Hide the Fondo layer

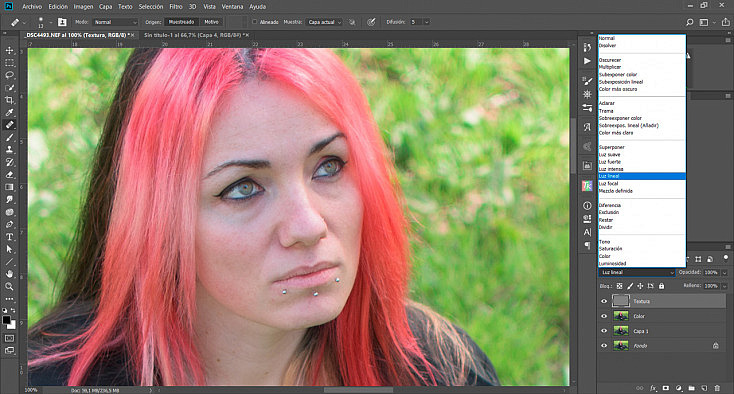click(x=604, y=346)
